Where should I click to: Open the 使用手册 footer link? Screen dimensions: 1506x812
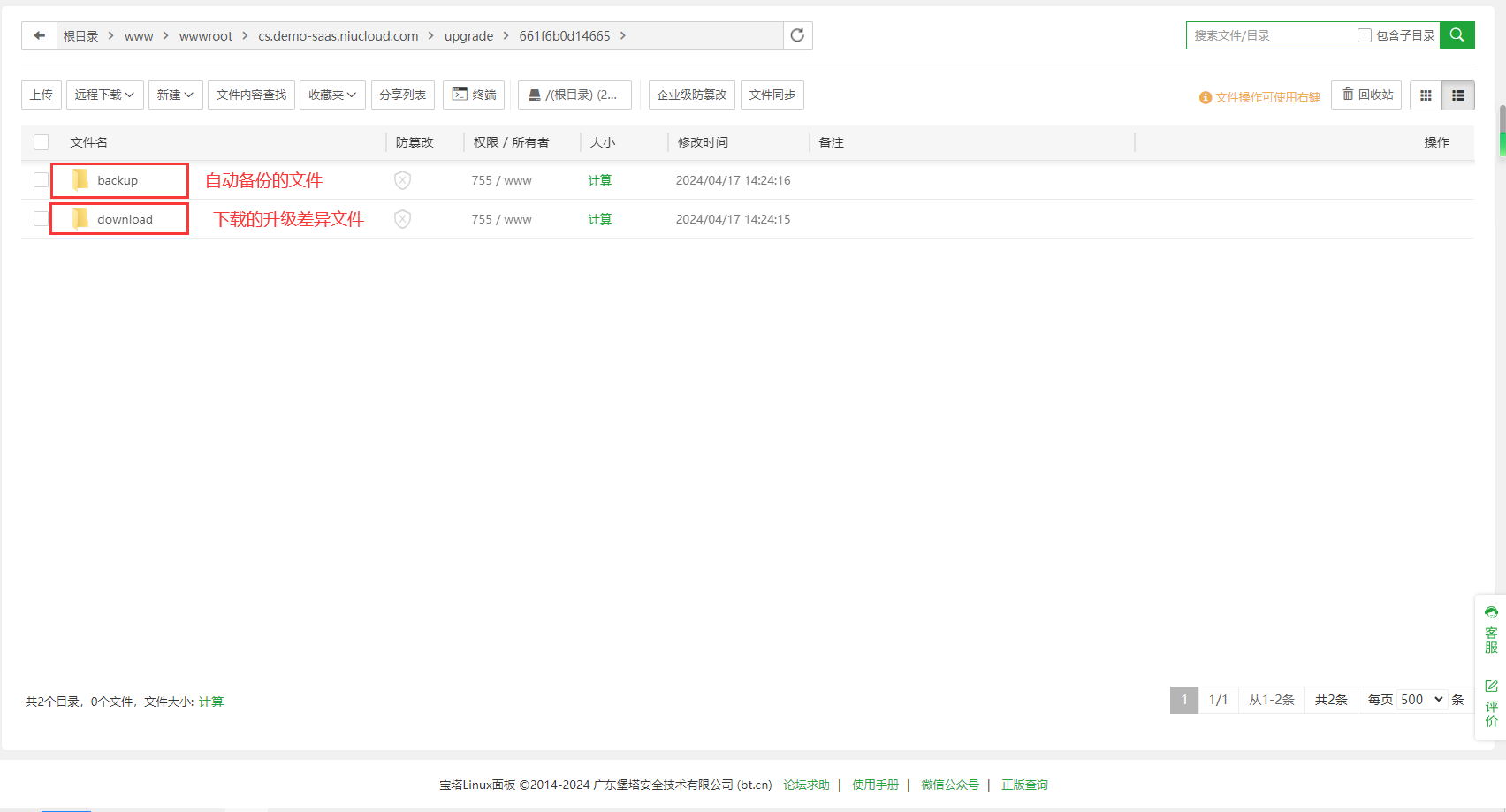[874, 785]
